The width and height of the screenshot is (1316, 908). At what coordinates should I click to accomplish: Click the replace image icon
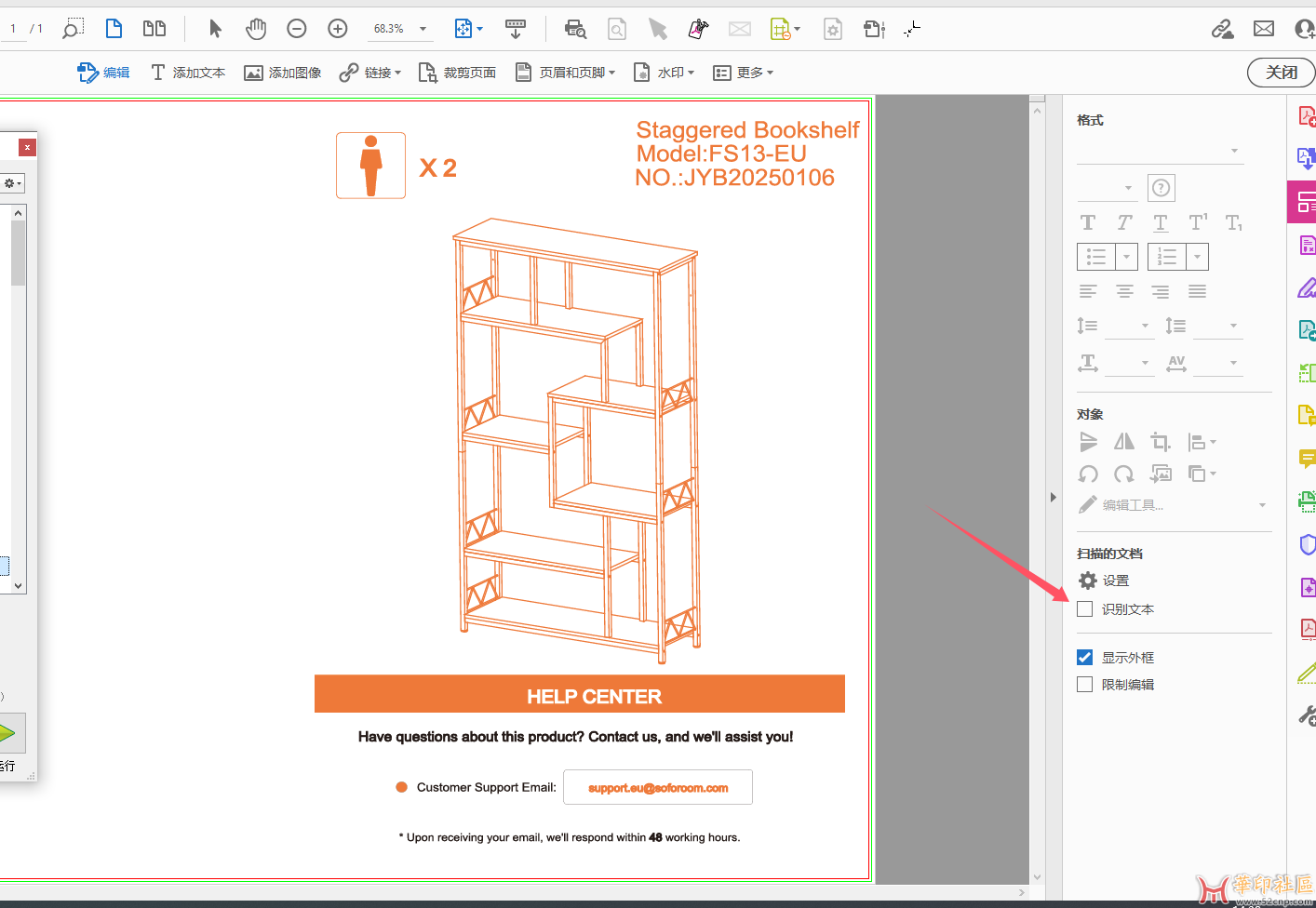1161,474
